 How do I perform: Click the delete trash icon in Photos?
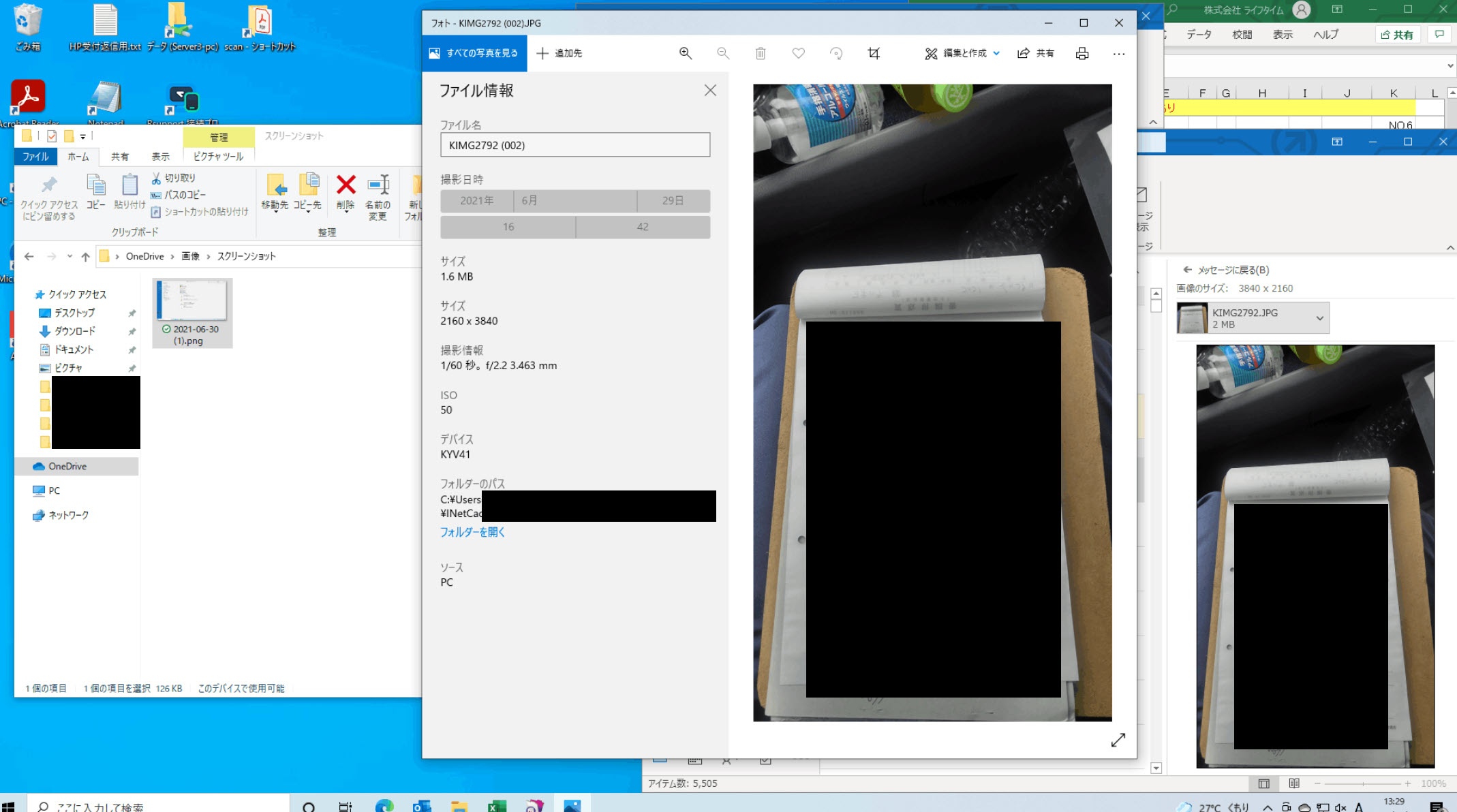[x=761, y=53]
